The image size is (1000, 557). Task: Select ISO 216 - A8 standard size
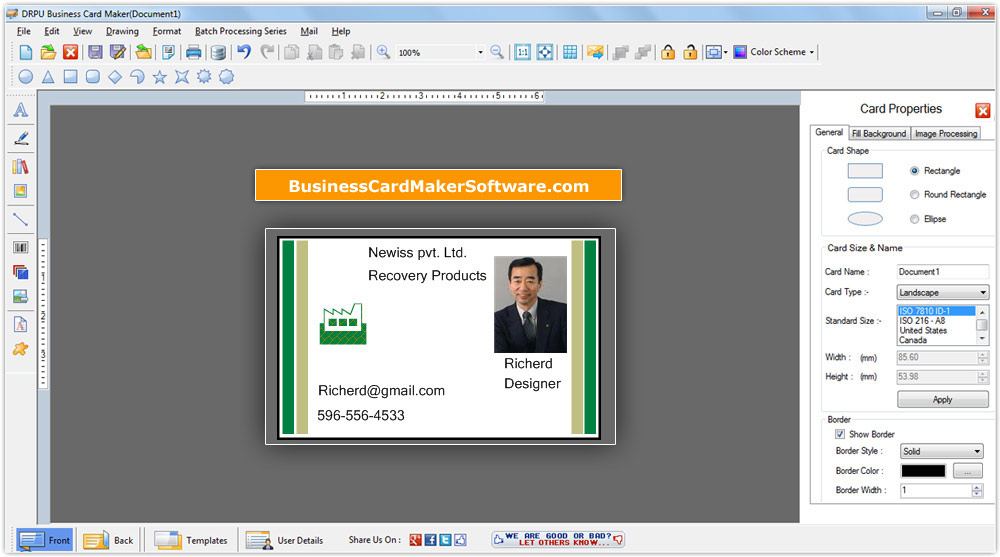[x=922, y=321]
